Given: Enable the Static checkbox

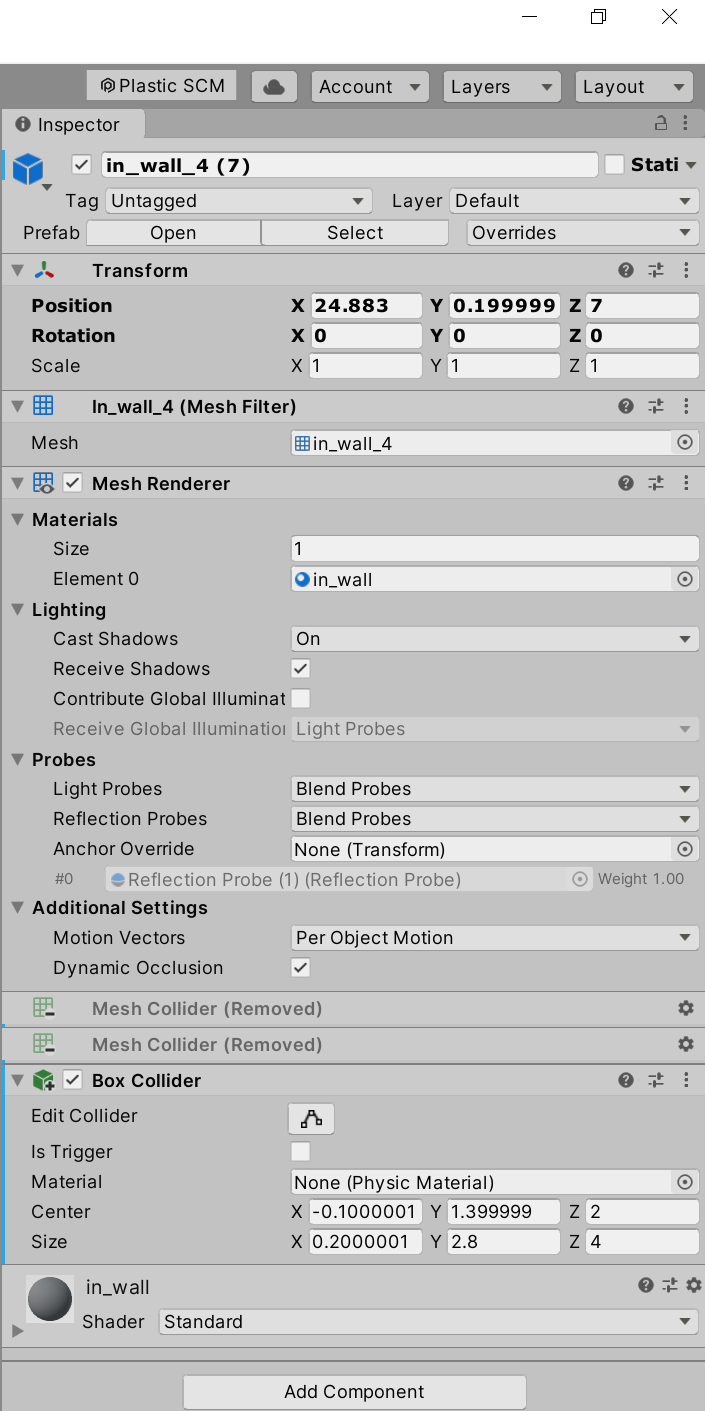Looking at the screenshot, I should point(615,164).
